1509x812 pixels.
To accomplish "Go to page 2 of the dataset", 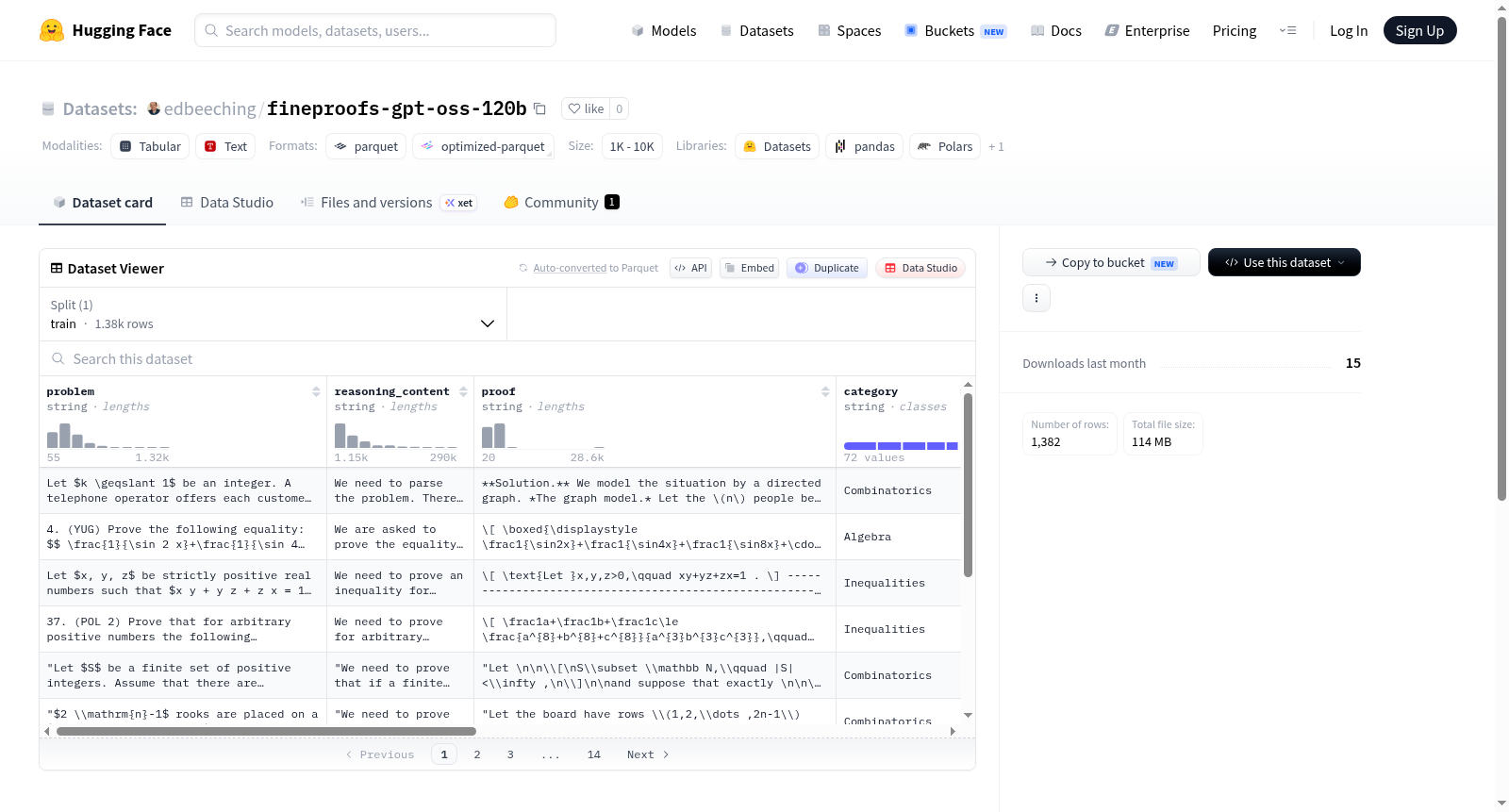I will pos(477,754).
